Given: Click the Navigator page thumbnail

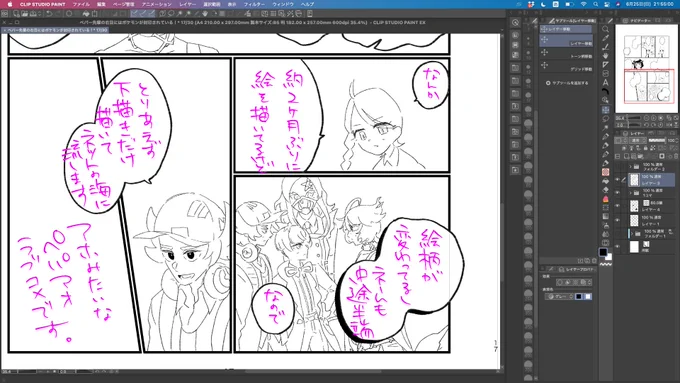Looking at the screenshot, I should [646, 69].
